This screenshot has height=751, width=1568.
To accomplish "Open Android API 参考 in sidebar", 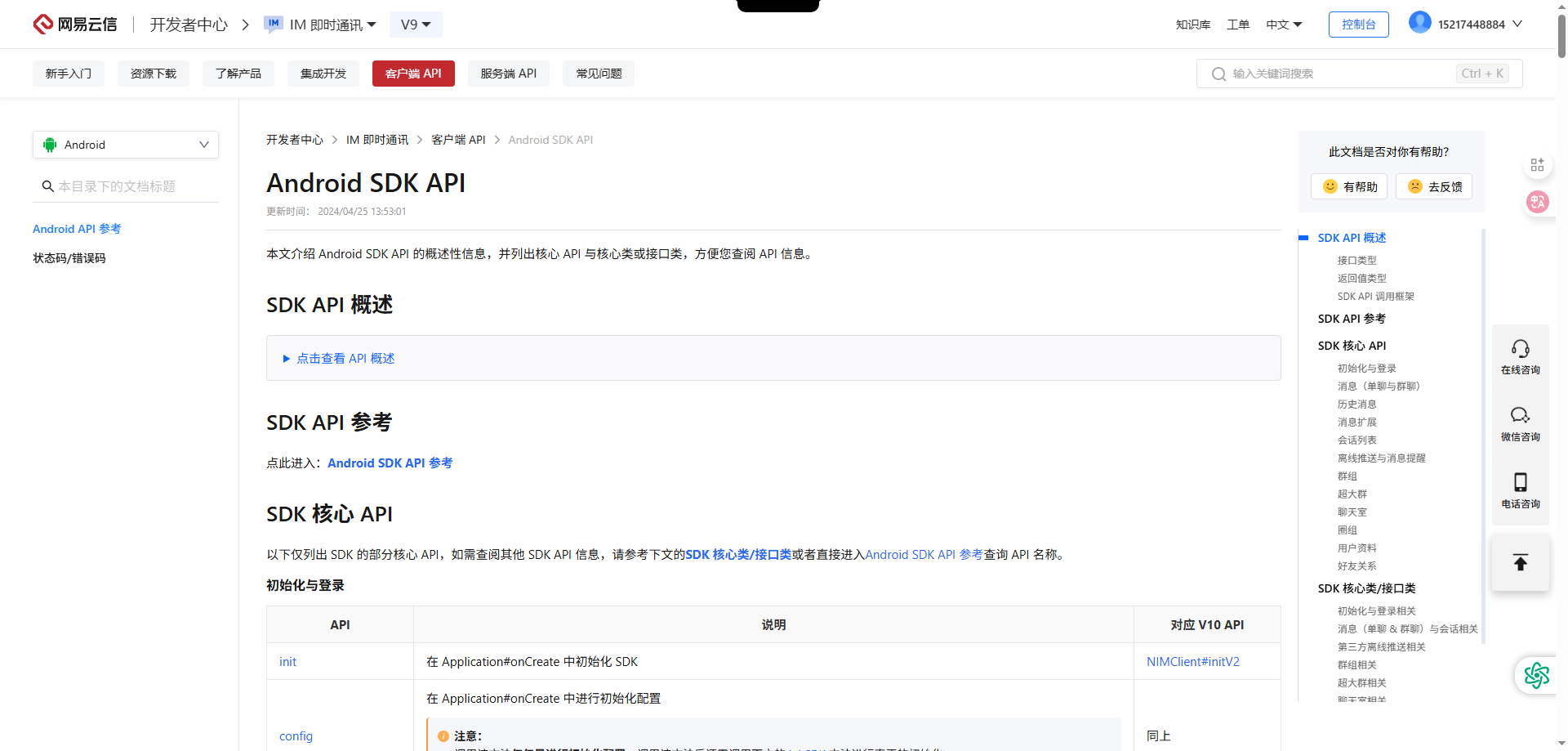I will [77, 229].
